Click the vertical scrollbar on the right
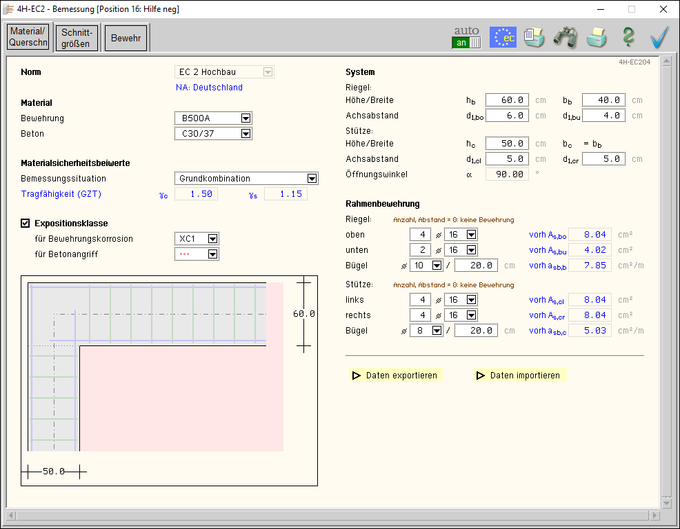Image resolution: width=680 pixels, height=529 pixels. (667, 280)
